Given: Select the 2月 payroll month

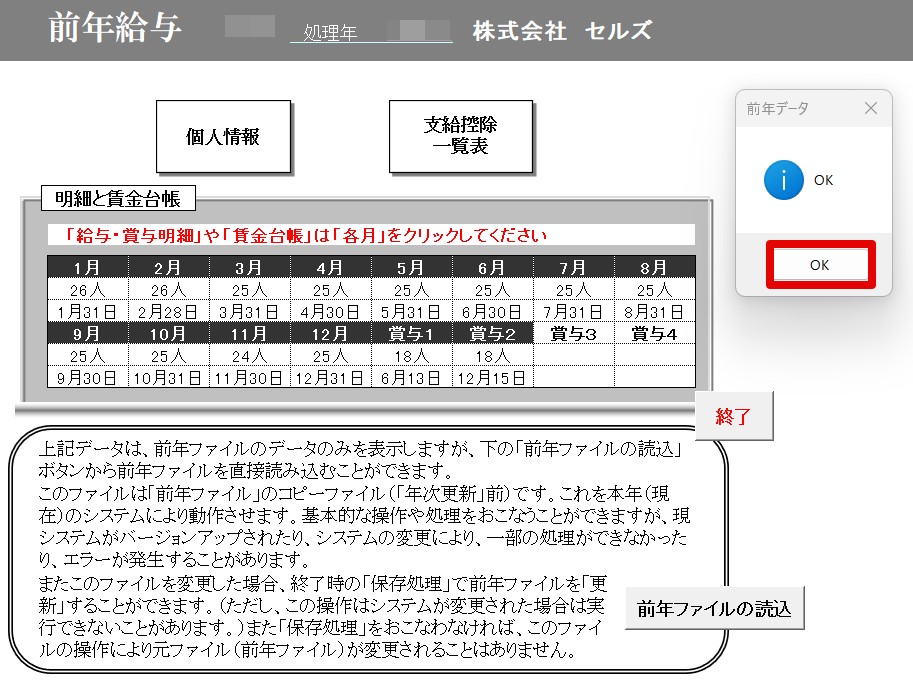Looking at the screenshot, I should coord(168,267).
